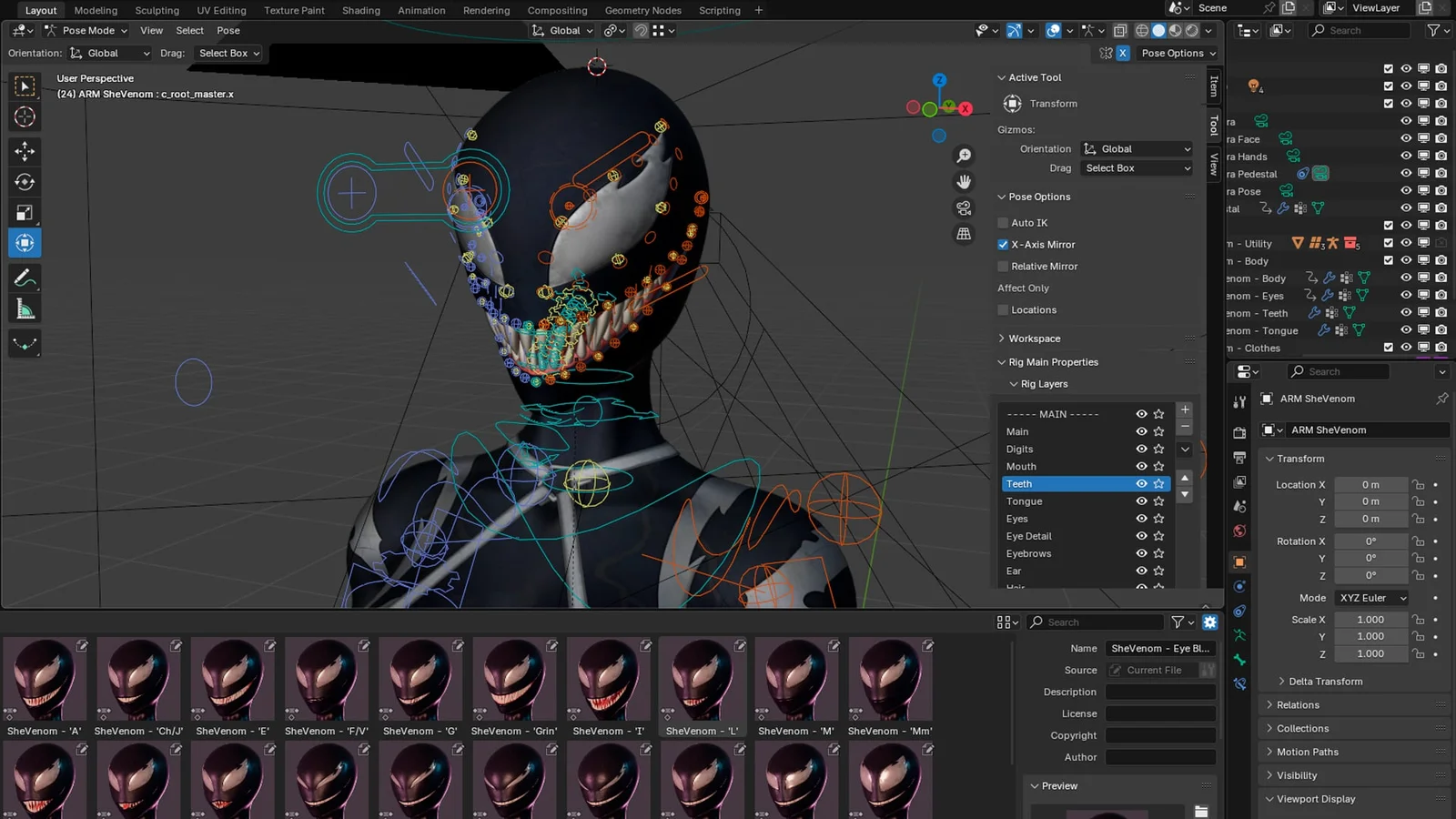Viewport: 1456px width, 819px height.
Task: Switch to the Sculpting workspace tab
Action: 157,10
